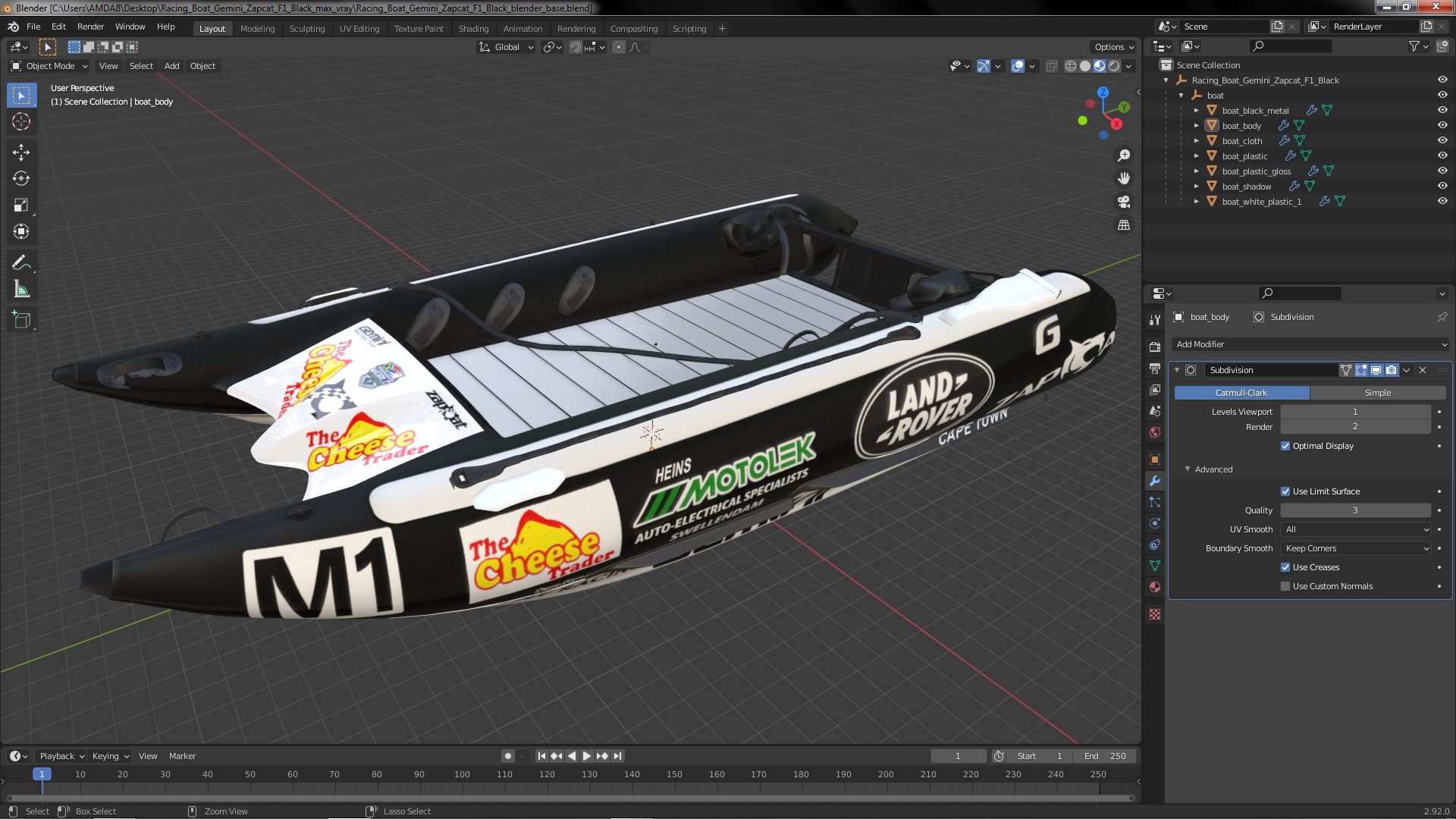
Task: Enable Use Custom Normals checkbox
Action: tap(1285, 586)
